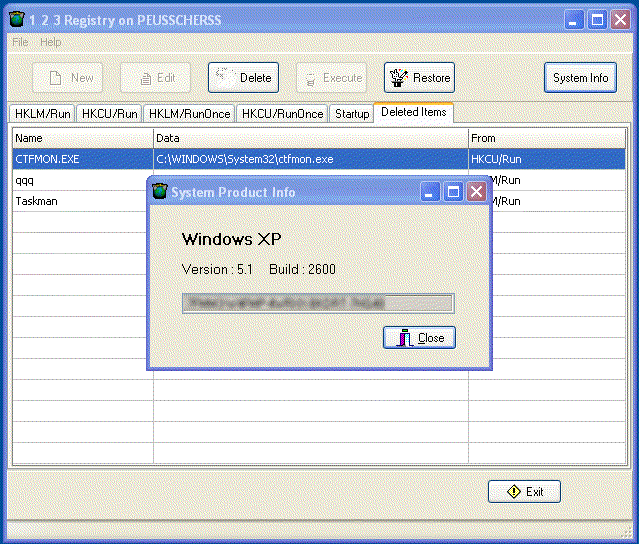Image resolution: width=639 pixels, height=544 pixels.
Task: Click the Exit button
Action: [524, 491]
